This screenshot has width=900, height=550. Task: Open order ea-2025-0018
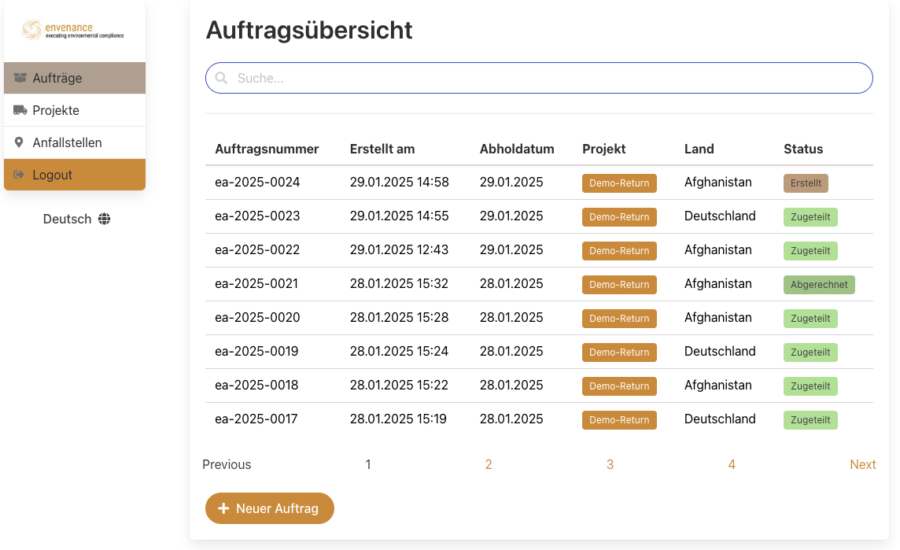tap(257, 385)
